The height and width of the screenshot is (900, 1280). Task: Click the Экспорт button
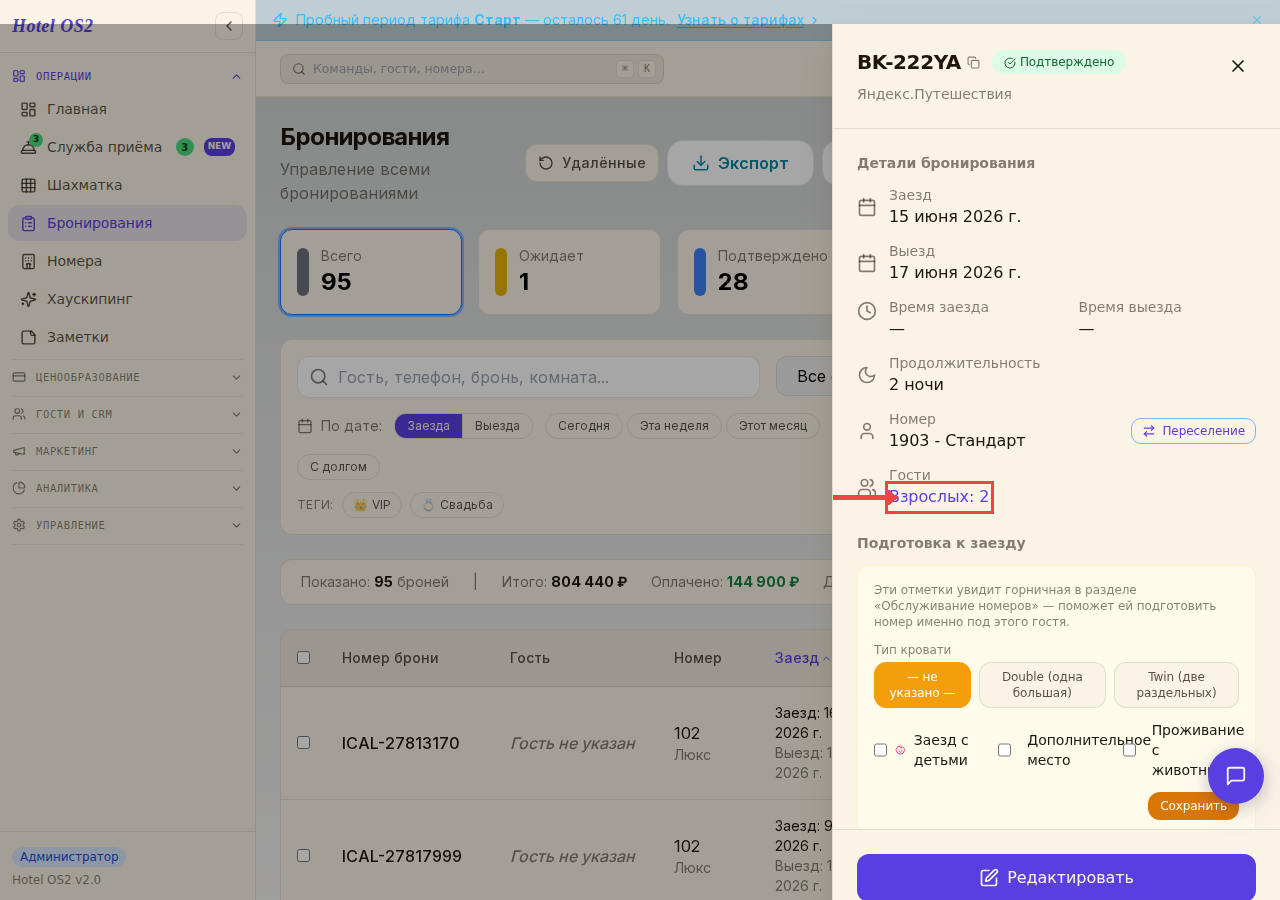[740, 163]
